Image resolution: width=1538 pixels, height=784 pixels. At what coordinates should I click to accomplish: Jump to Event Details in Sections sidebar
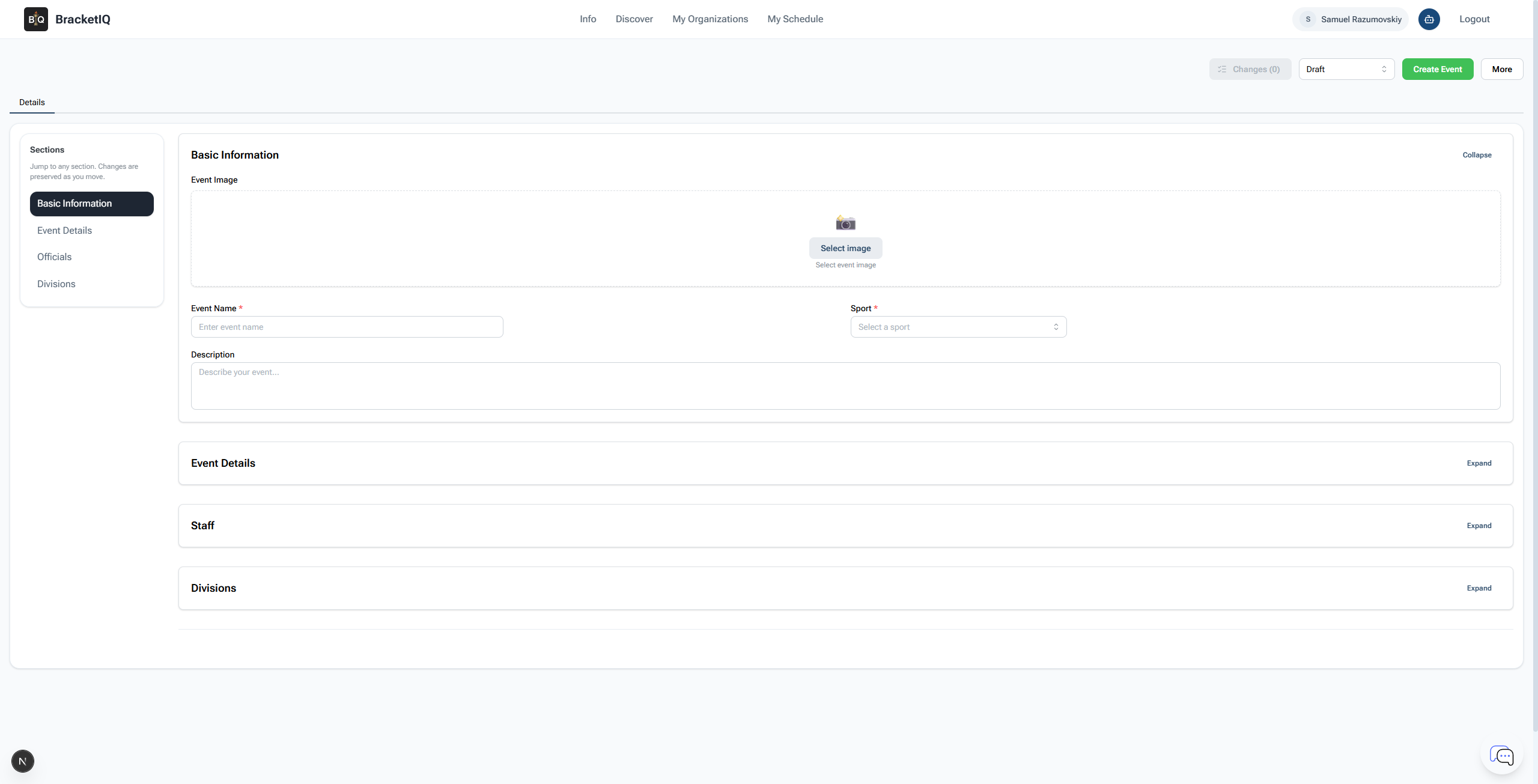point(92,231)
